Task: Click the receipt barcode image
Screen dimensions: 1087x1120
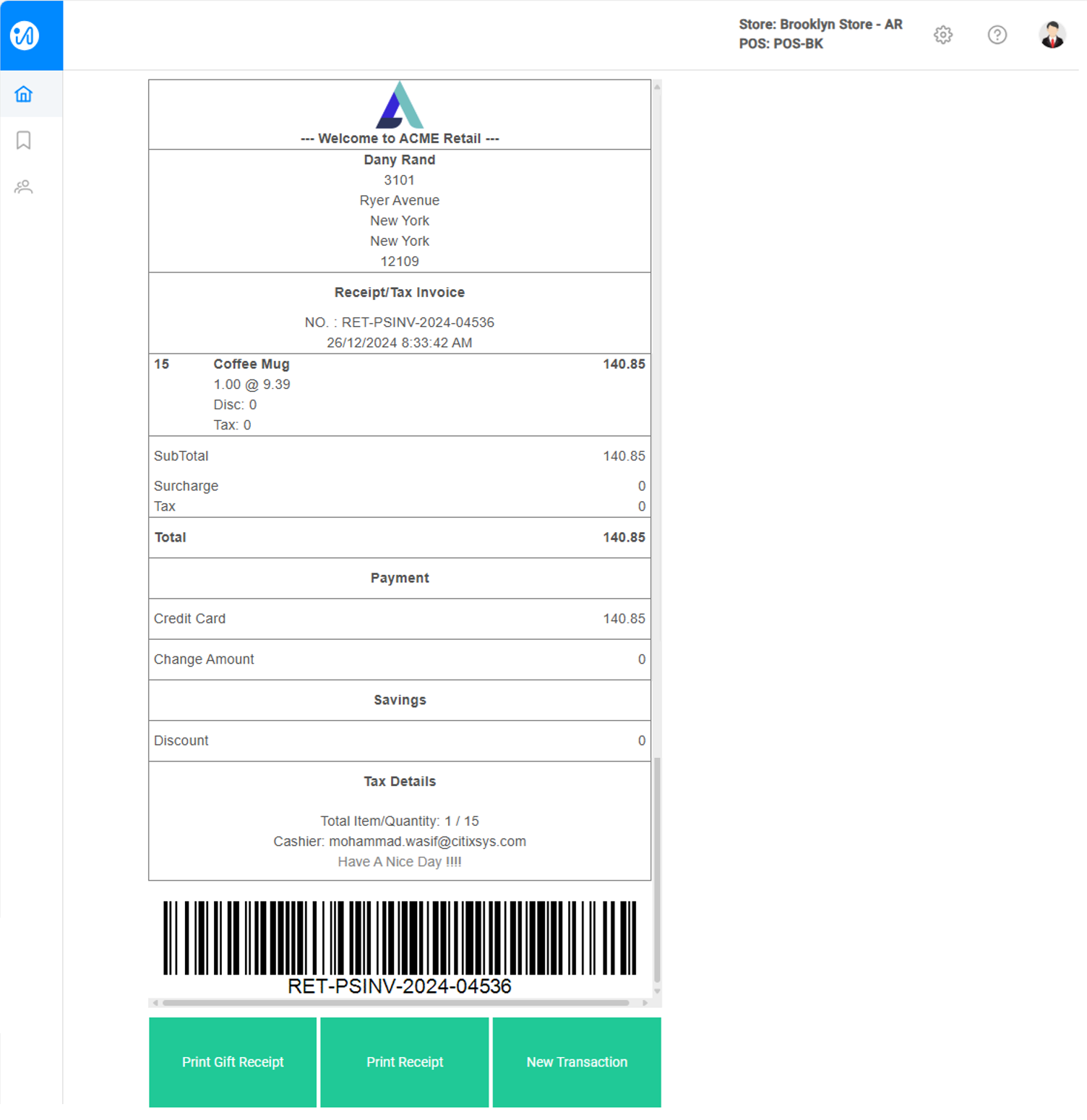Action: (400, 938)
